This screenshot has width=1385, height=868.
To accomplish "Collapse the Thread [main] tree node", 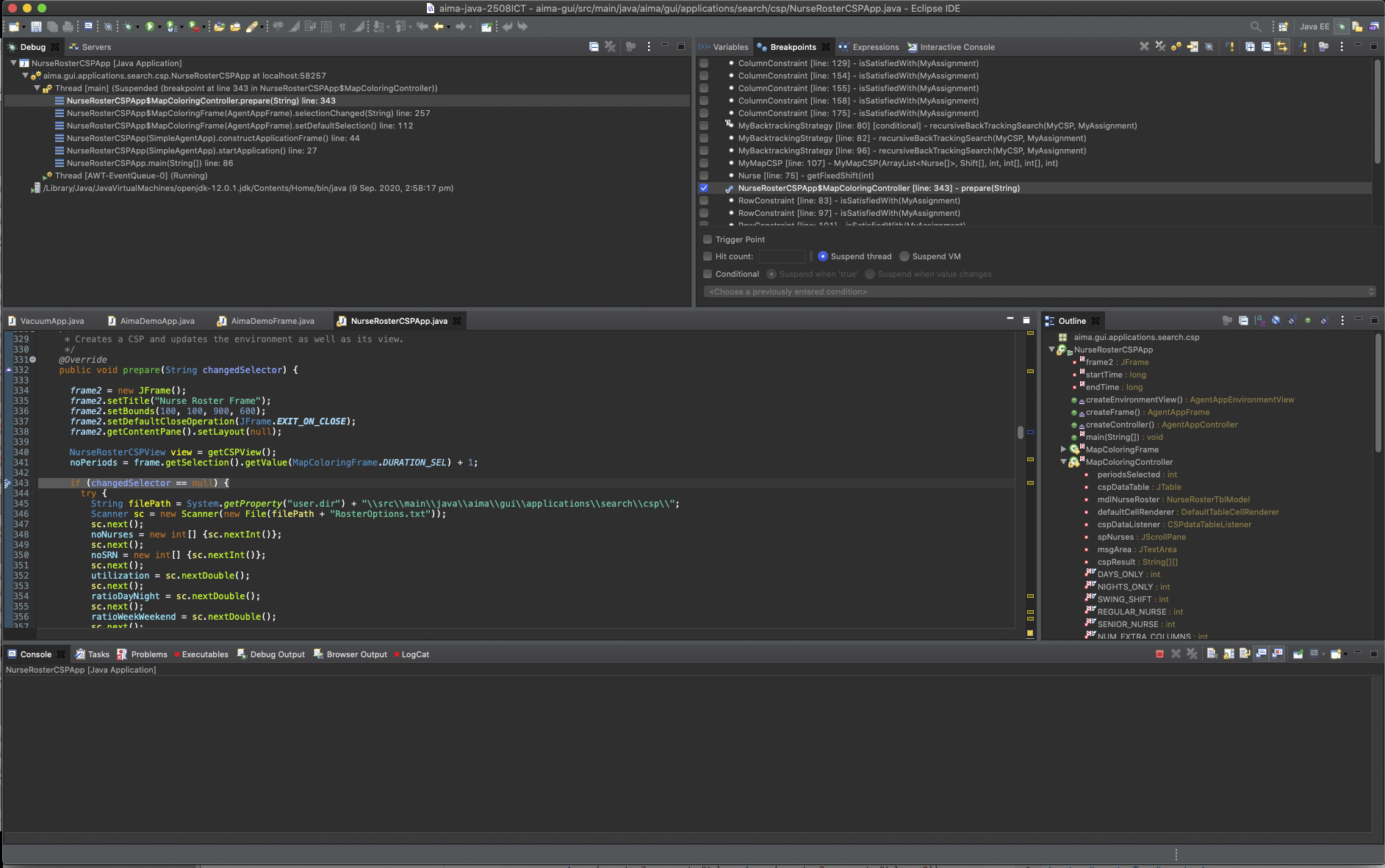I will point(37,88).
